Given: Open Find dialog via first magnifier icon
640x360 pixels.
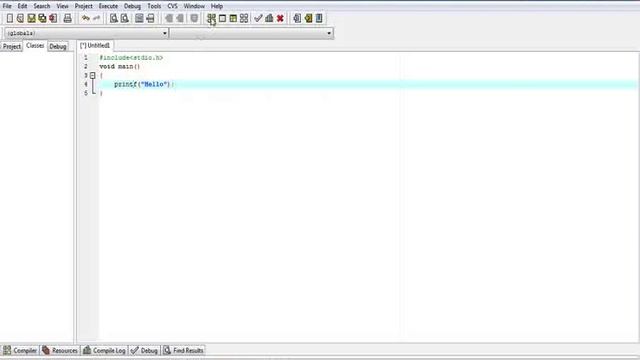Looking at the screenshot, I should pyautogui.click(x=114, y=18).
